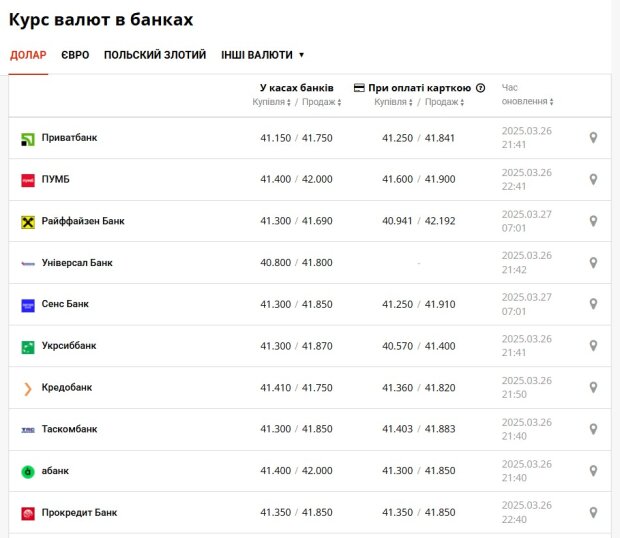
Task: Open the Приватбанк bank name link
Action: (70, 138)
